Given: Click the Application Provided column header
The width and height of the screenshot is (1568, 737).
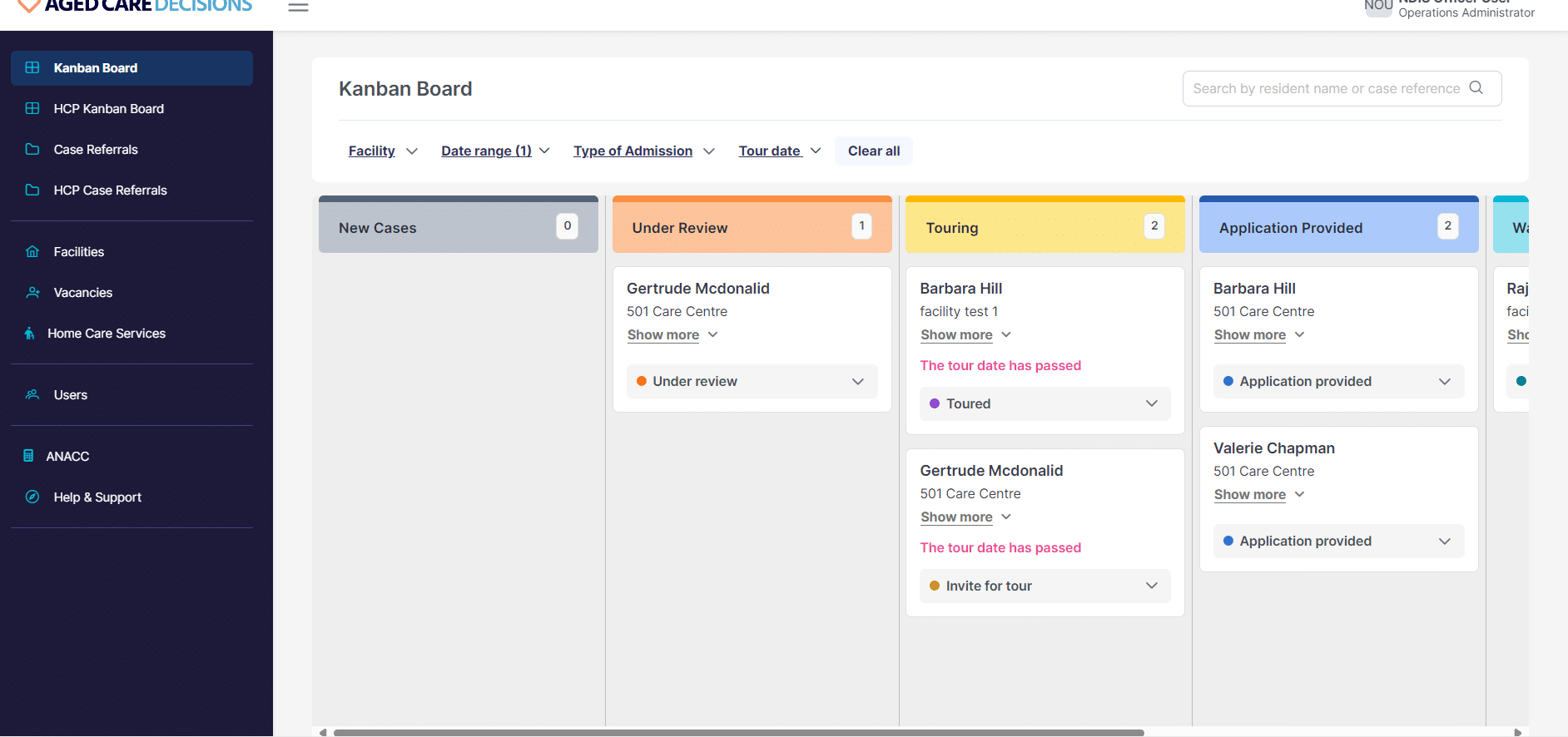Looking at the screenshot, I should [1338, 225].
